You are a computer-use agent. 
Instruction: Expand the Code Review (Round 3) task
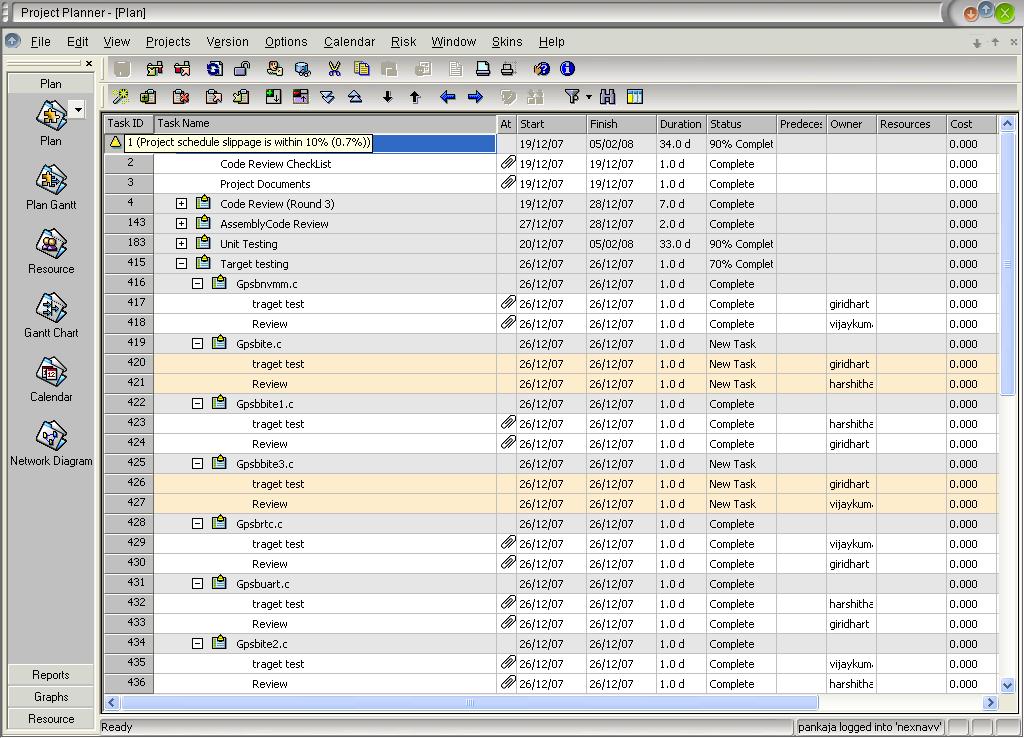click(x=181, y=204)
